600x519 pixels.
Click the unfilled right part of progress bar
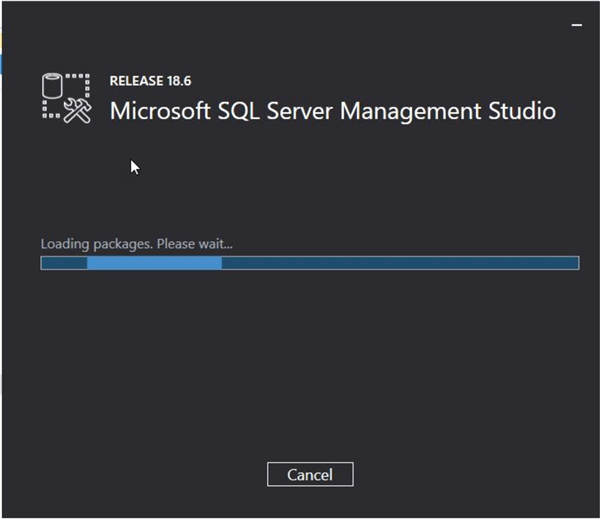point(400,263)
